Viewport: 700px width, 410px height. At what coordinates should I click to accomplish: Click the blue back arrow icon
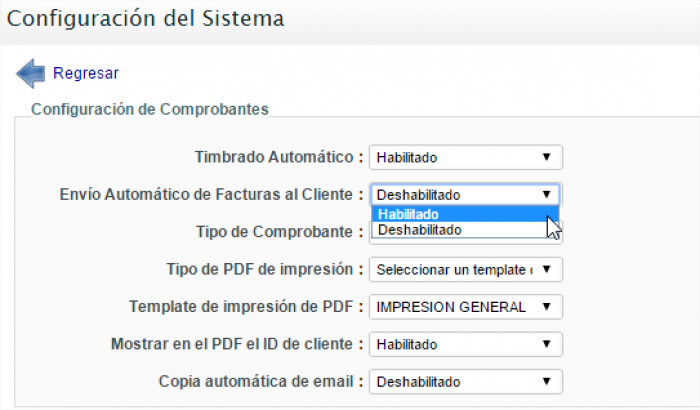(x=31, y=73)
